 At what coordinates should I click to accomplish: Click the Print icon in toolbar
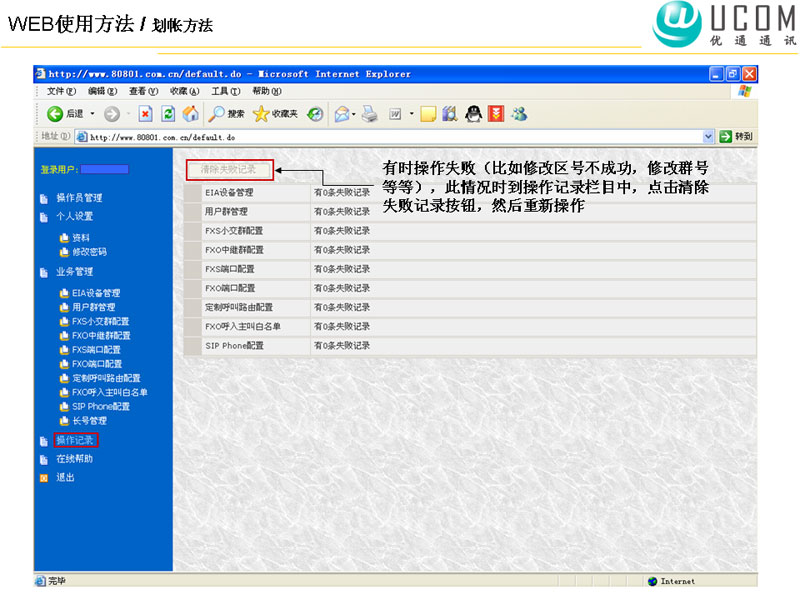[370, 114]
